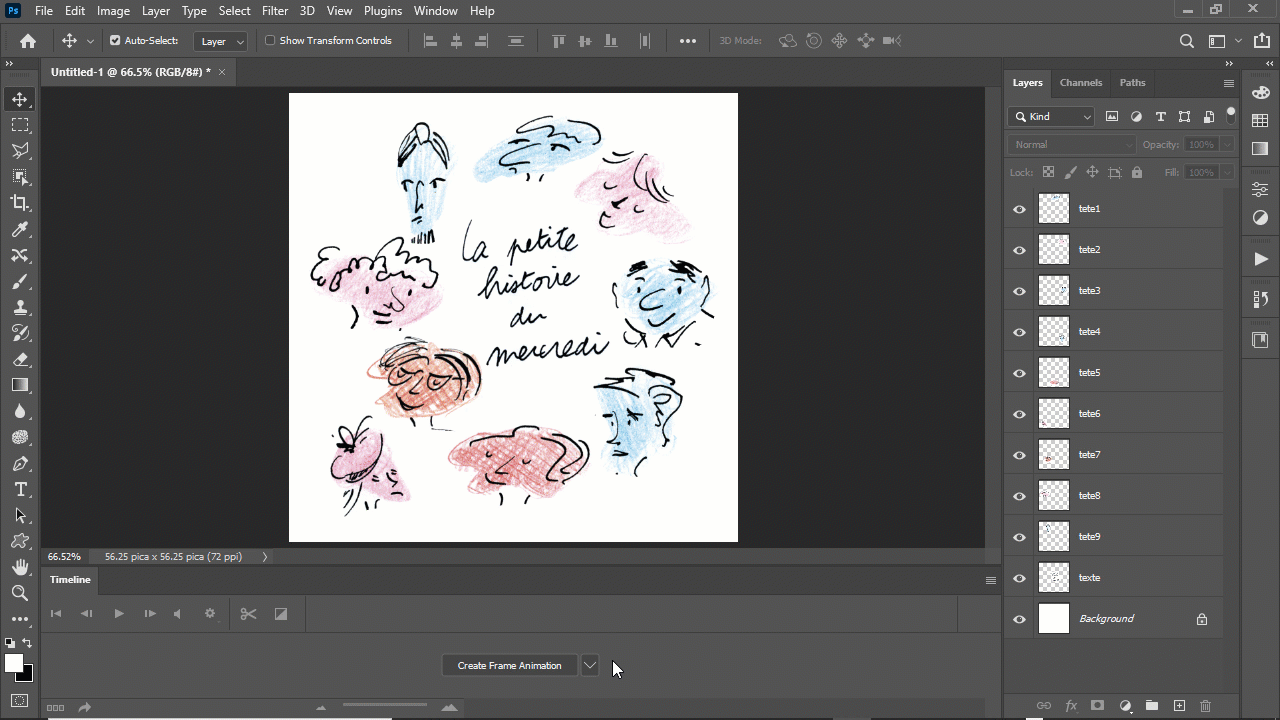Toggle Background layer visibility
1280x720 pixels.
(1019, 619)
